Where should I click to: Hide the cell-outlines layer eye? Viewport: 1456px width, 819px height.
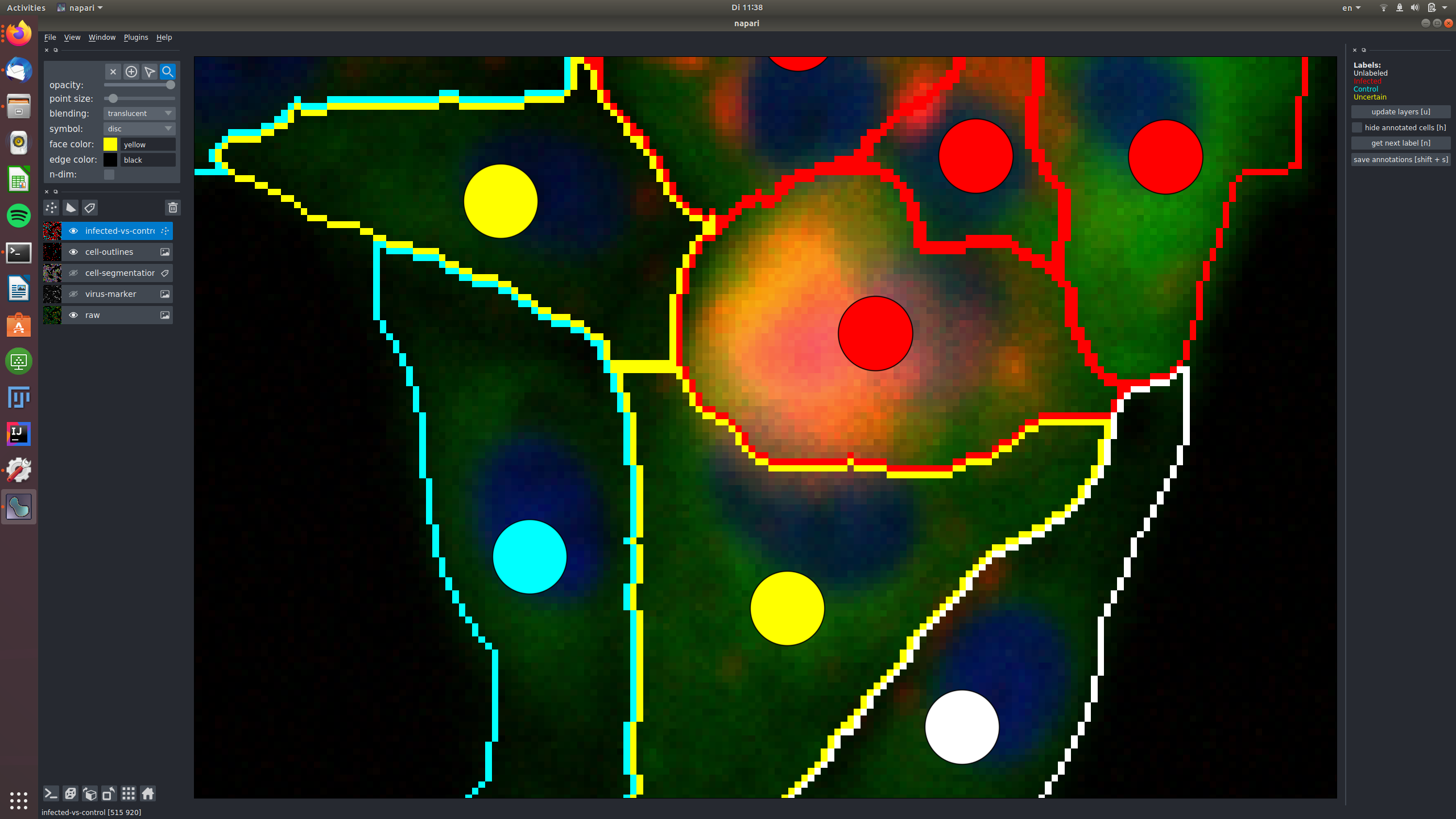point(73,252)
